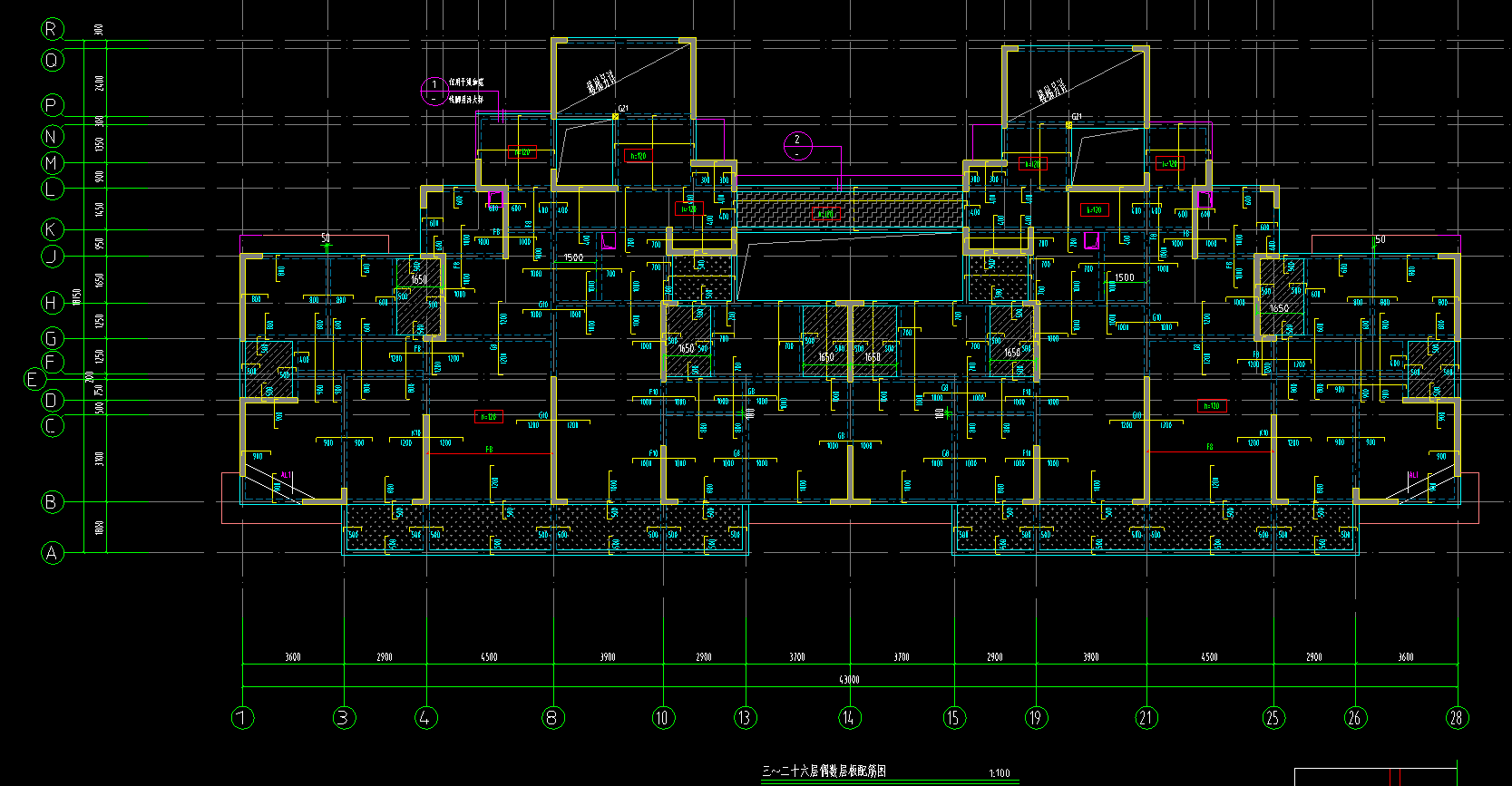This screenshot has width=1512, height=786.
Task: Click grid axis bubble K
Action: [53, 229]
